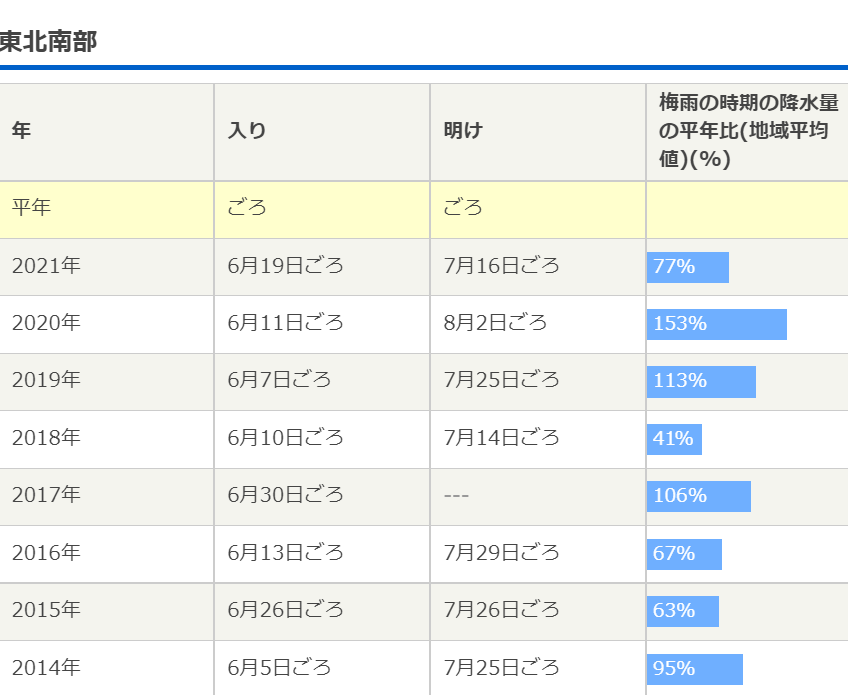Click the 2021年 year cell

point(47,266)
